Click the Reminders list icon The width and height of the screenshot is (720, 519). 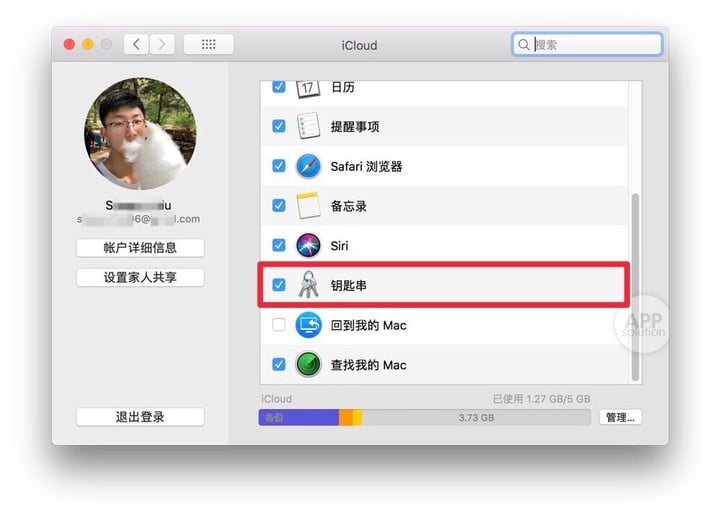308,126
